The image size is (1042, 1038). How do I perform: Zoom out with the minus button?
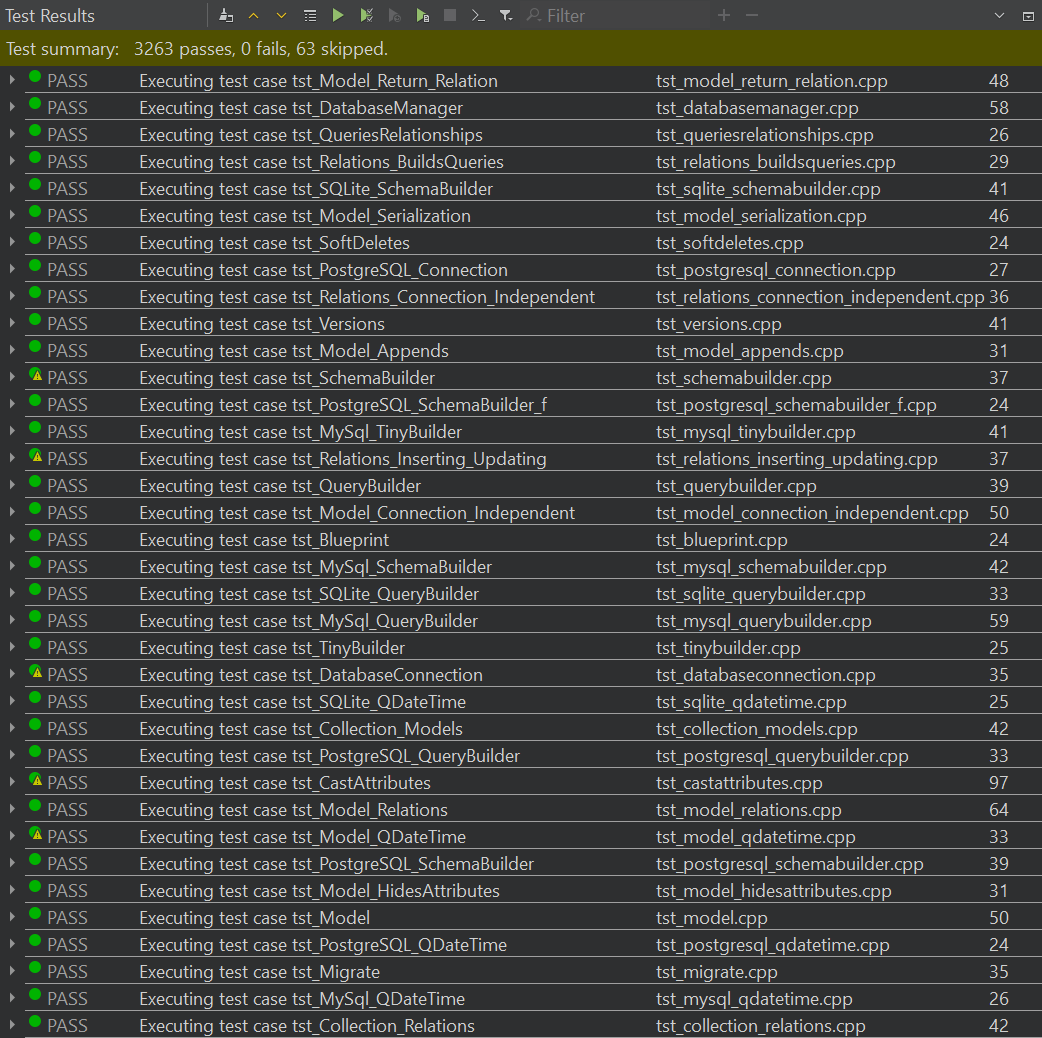point(752,15)
